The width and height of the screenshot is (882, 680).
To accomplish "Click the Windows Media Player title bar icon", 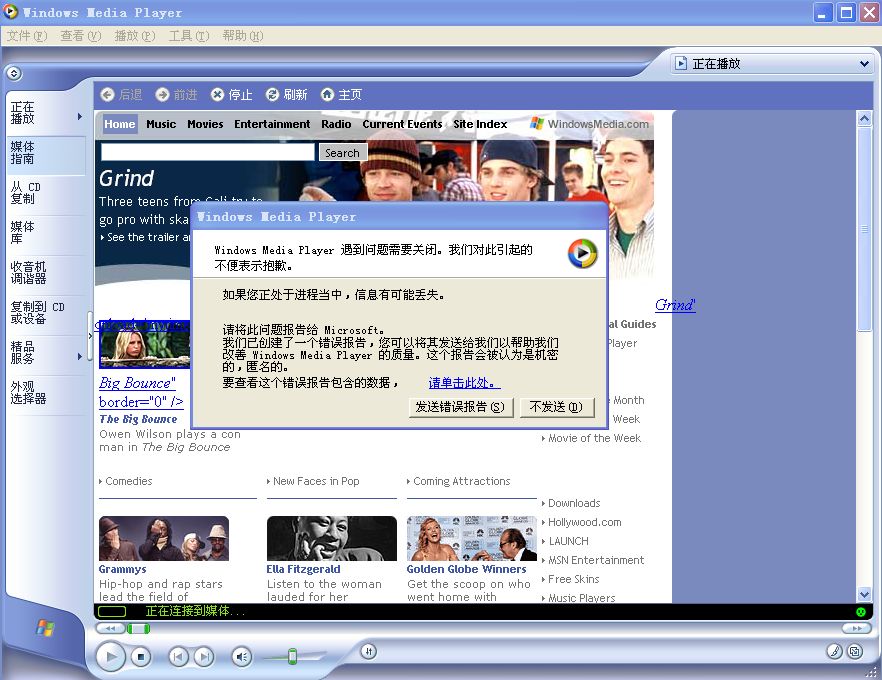I will point(11,11).
